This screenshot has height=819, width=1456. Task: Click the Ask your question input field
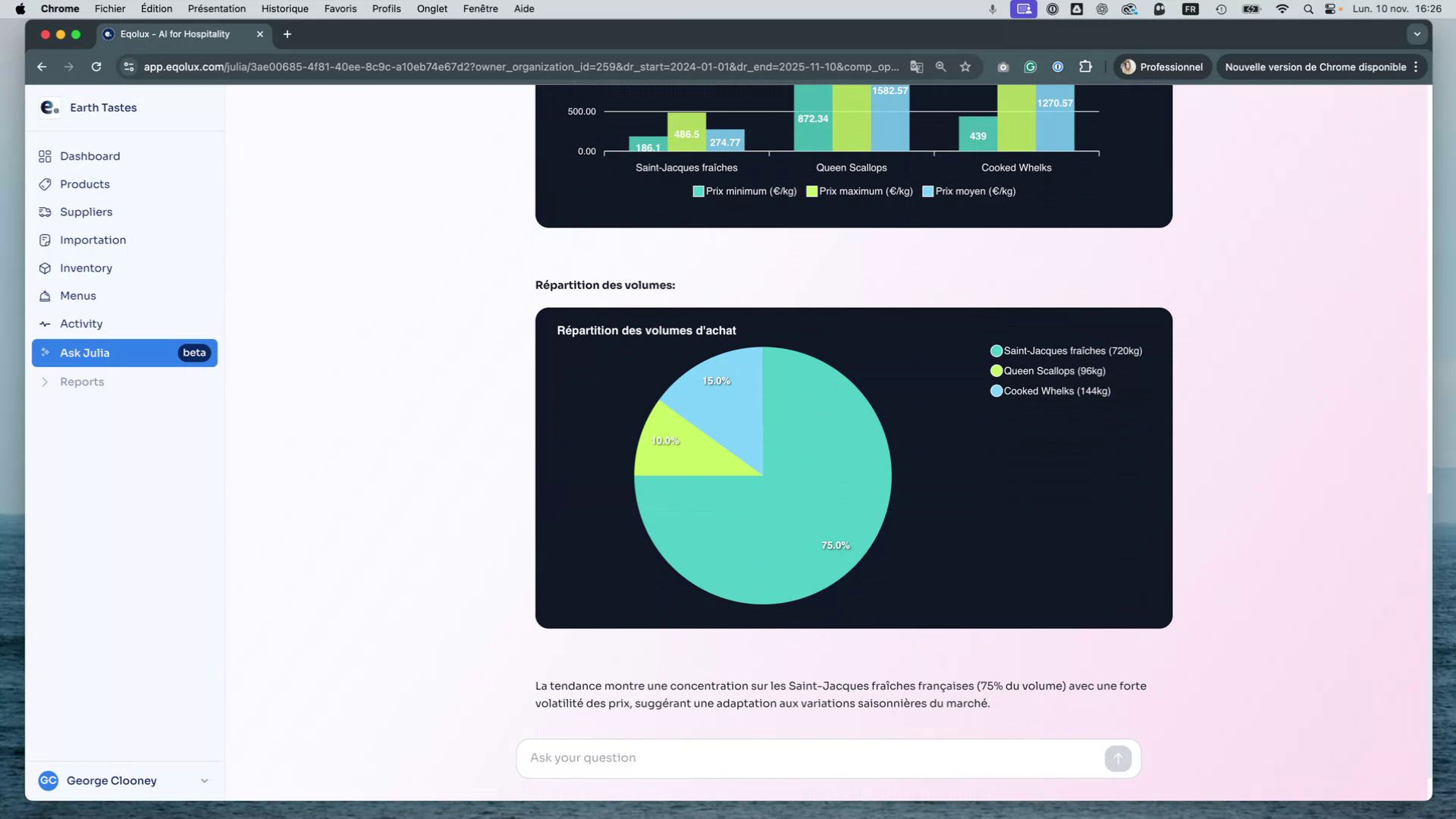tap(758, 758)
